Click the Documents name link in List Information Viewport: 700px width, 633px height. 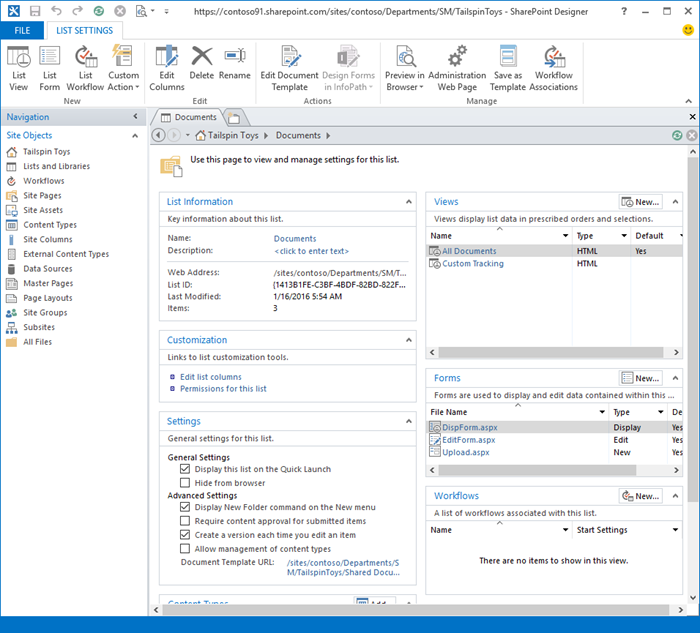[x=295, y=238]
